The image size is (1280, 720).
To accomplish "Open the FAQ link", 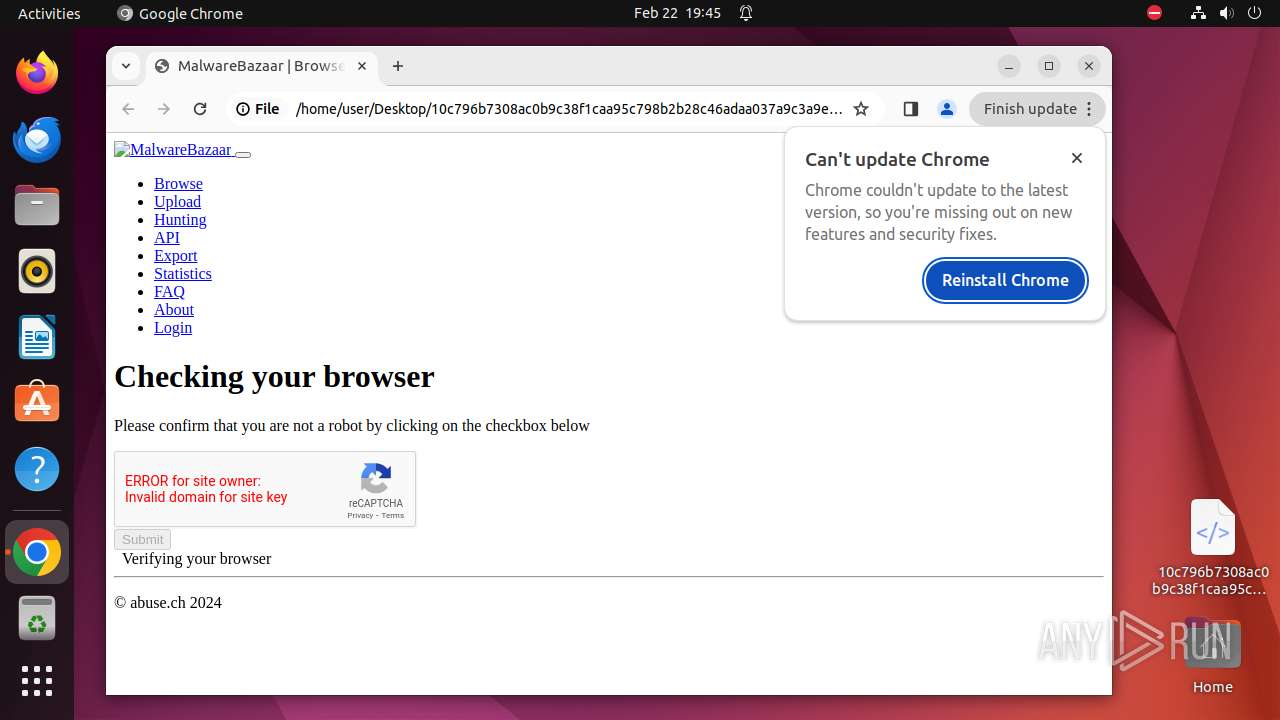I will coord(169,292).
